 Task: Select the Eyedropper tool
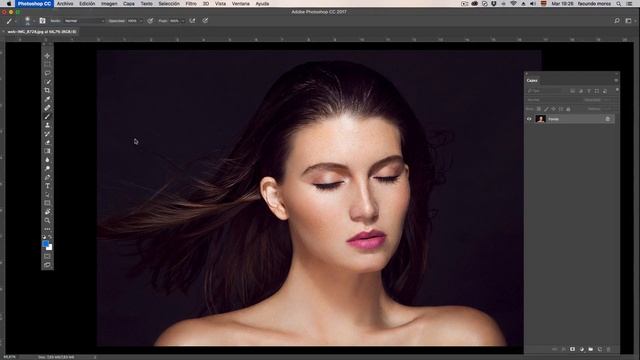point(47,99)
